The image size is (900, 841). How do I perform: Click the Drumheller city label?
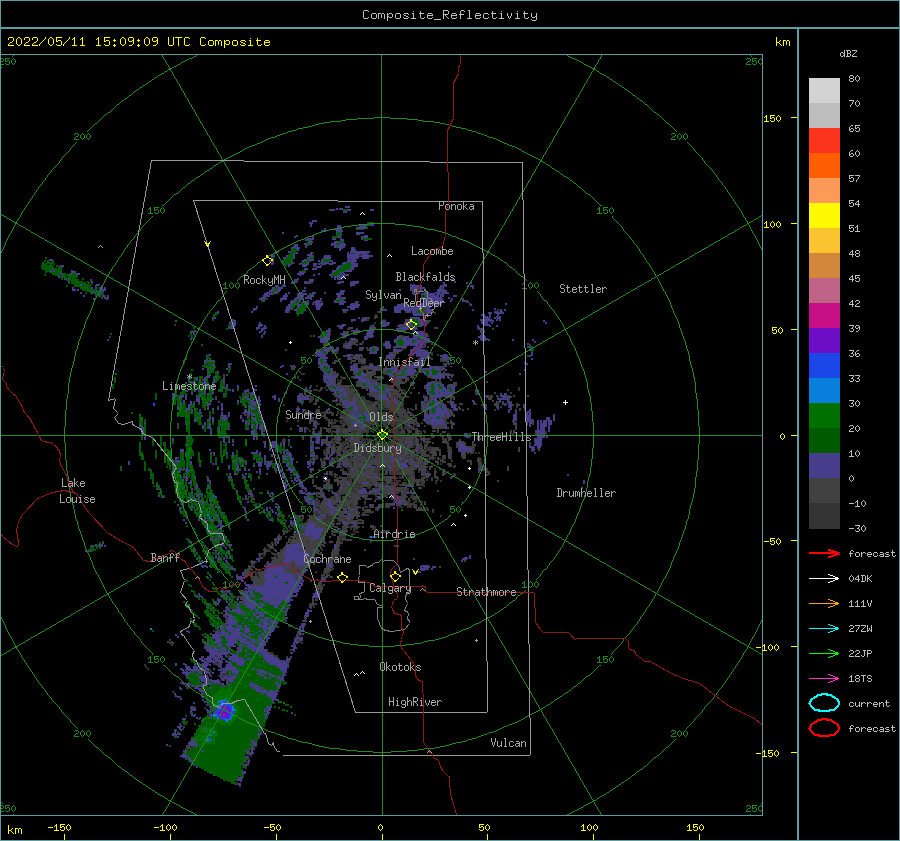586,493
